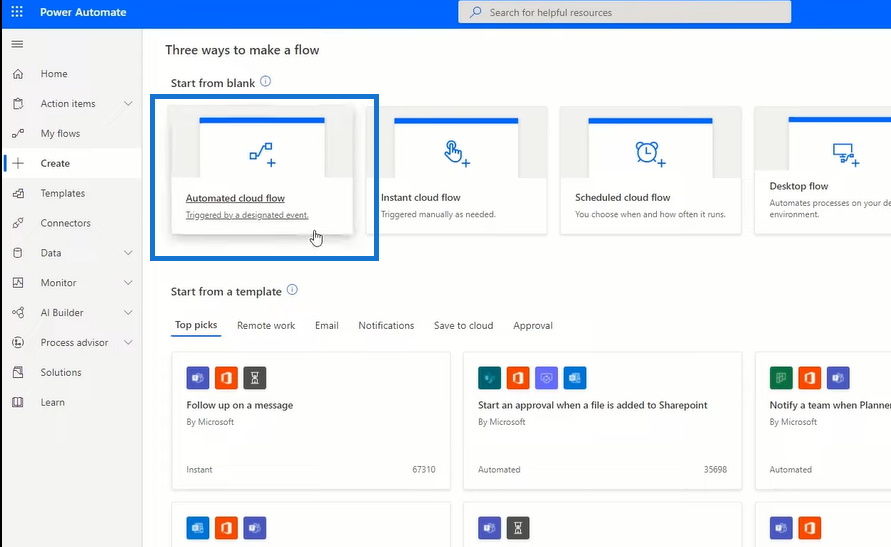Click the Templates icon in sidebar
The width and height of the screenshot is (891, 547).
click(x=18, y=193)
